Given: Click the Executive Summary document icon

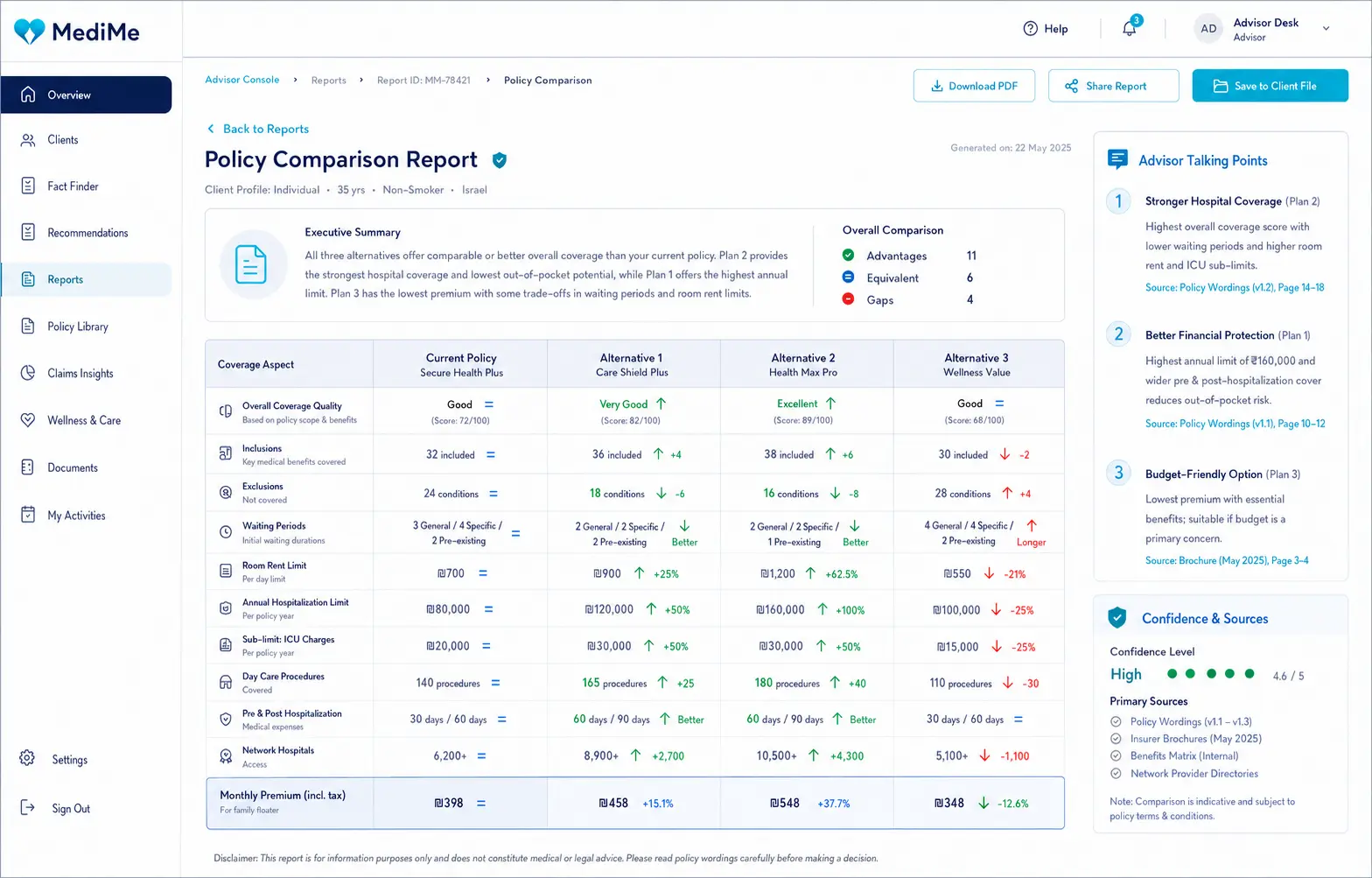Looking at the screenshot, I should [x=251, y=263].
